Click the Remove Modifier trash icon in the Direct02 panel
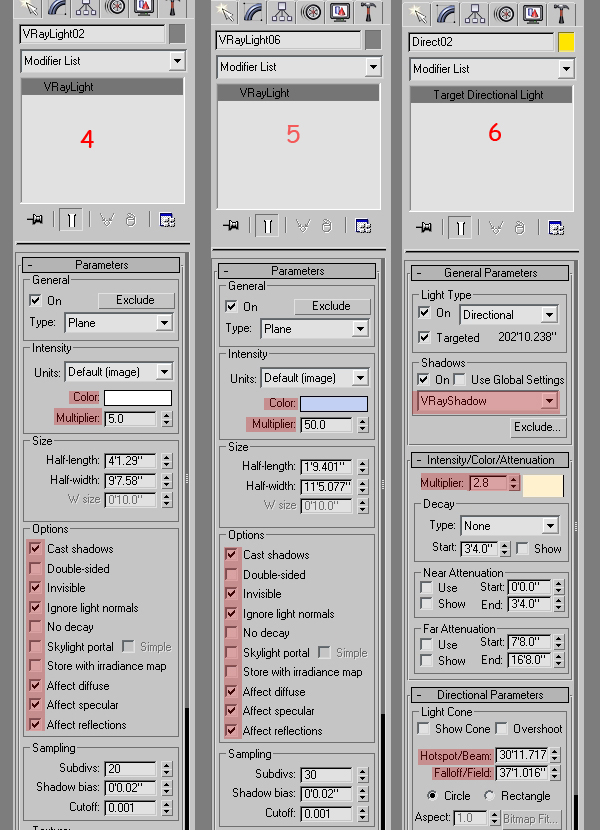 tap(521, 227)
